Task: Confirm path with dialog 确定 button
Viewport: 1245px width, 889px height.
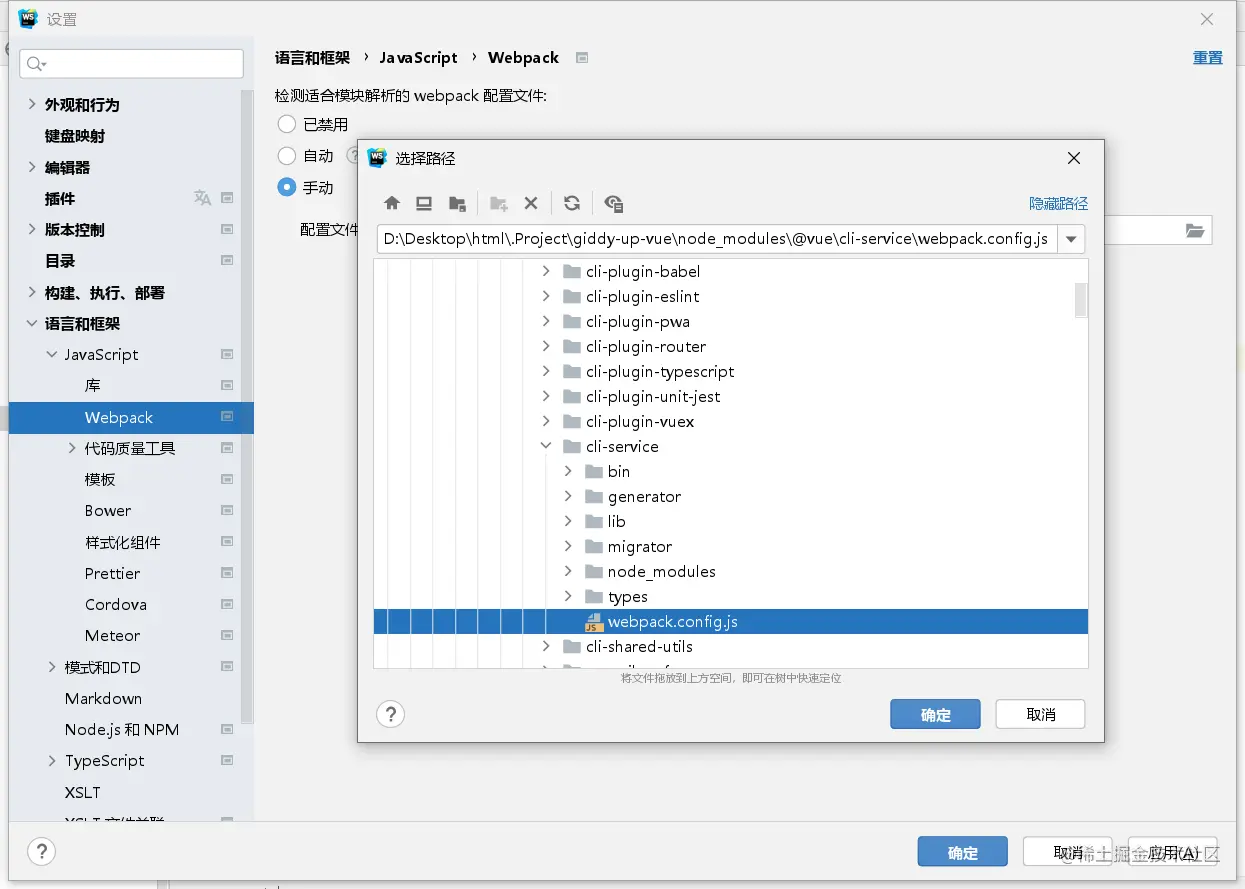Action: tap(935, 714)
